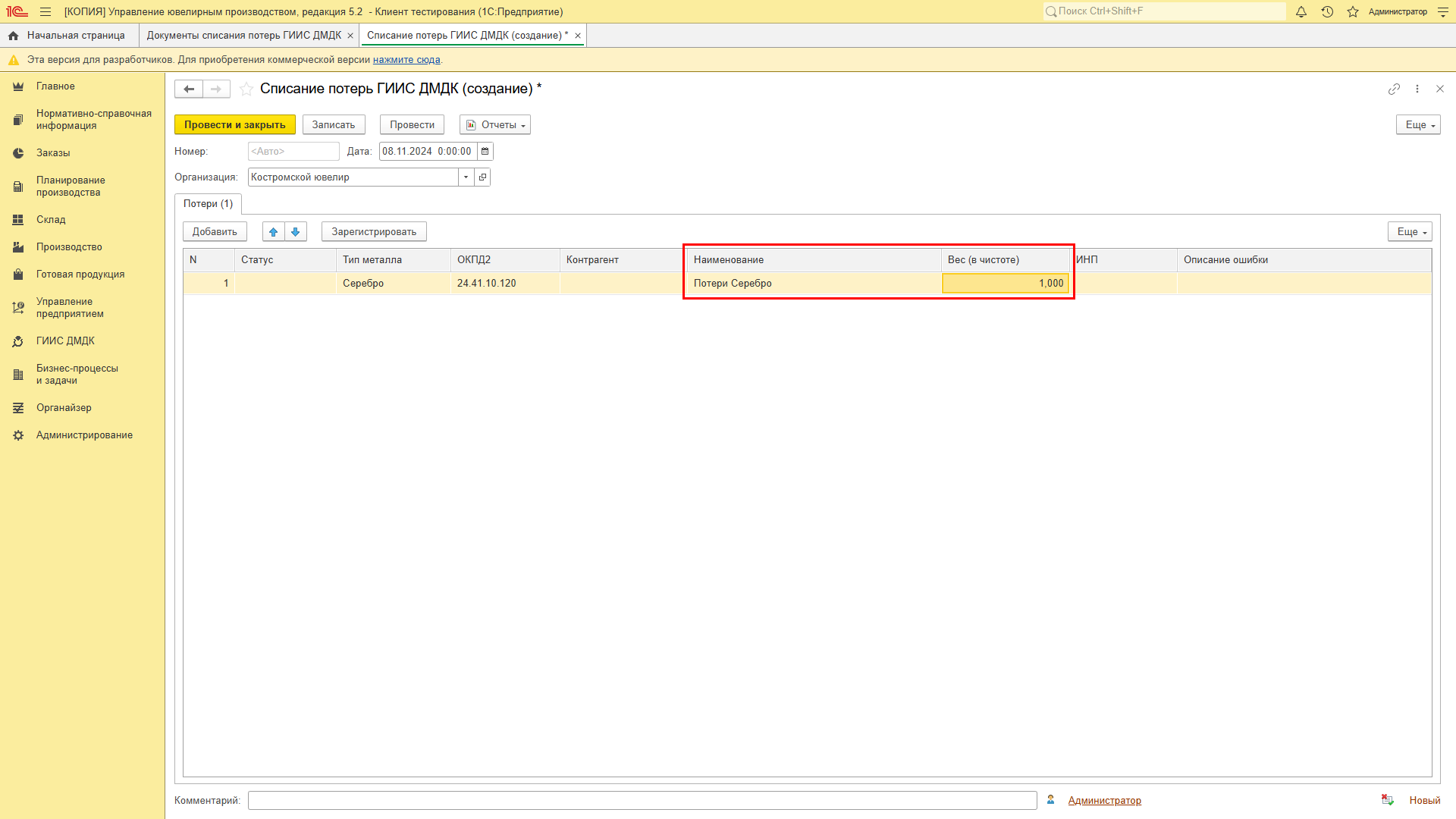Viewport: 1456px width, 819px height.
Task: Click the Добавить button
Action: pos(215,232)
